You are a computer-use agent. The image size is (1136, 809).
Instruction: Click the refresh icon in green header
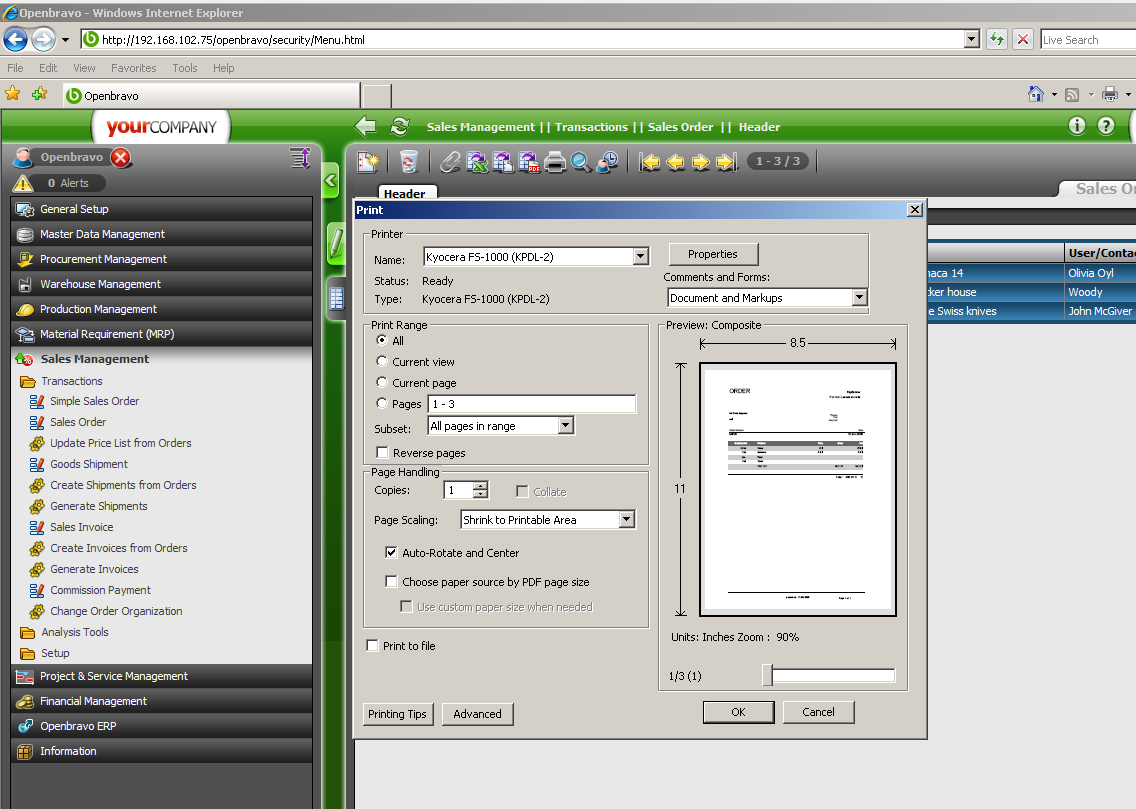[x=399, y=126]
